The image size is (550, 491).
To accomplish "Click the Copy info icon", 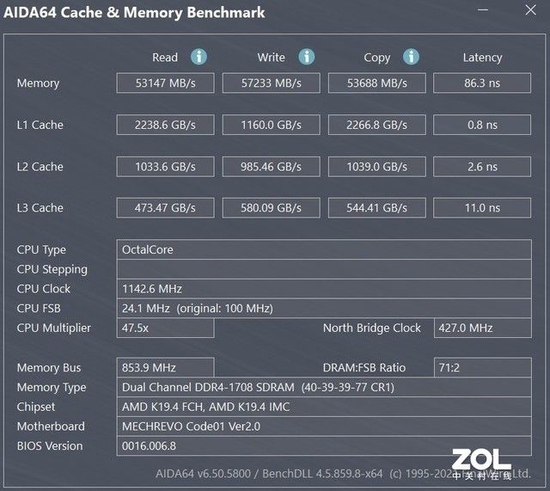I will point(411,57).
